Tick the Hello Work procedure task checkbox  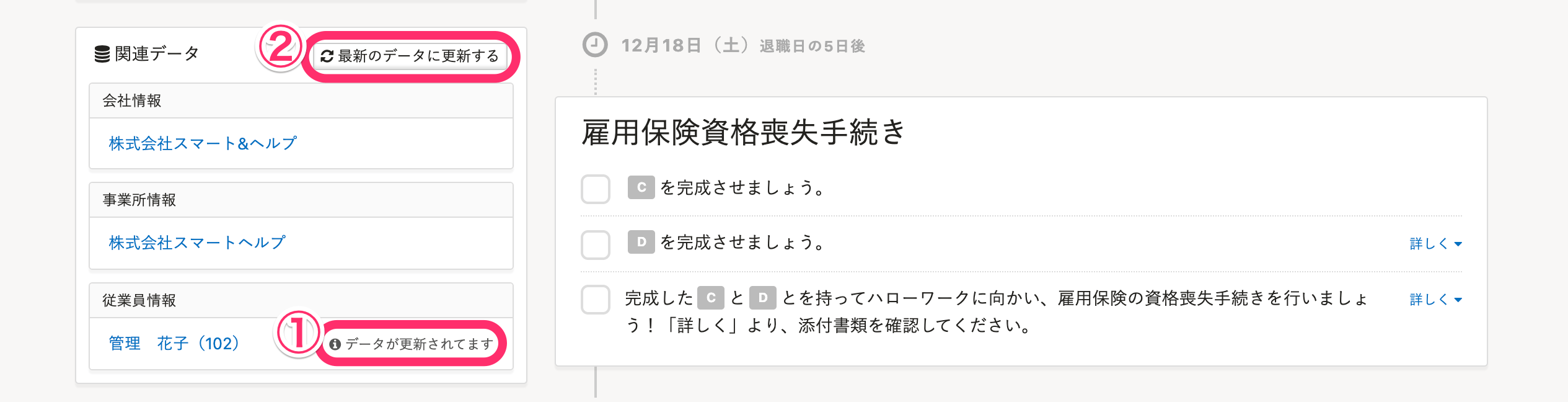pos(596,300)
